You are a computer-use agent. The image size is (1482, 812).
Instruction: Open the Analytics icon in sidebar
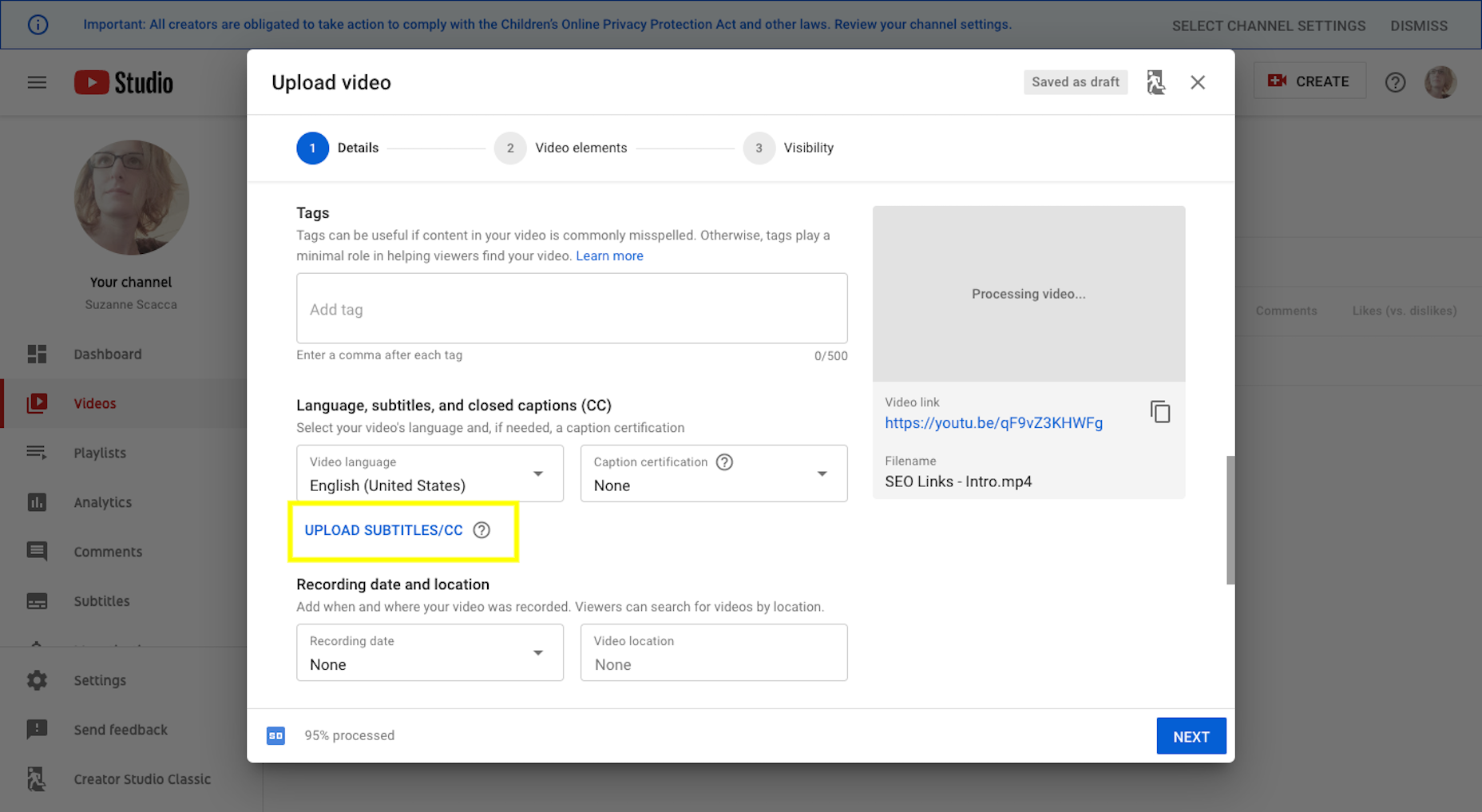37,502
